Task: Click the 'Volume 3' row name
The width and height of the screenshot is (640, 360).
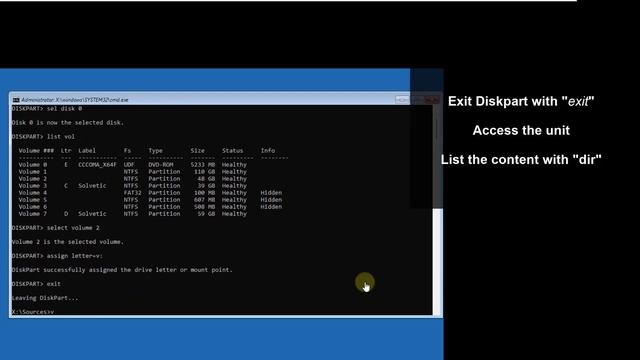Action: pos(33,186)
